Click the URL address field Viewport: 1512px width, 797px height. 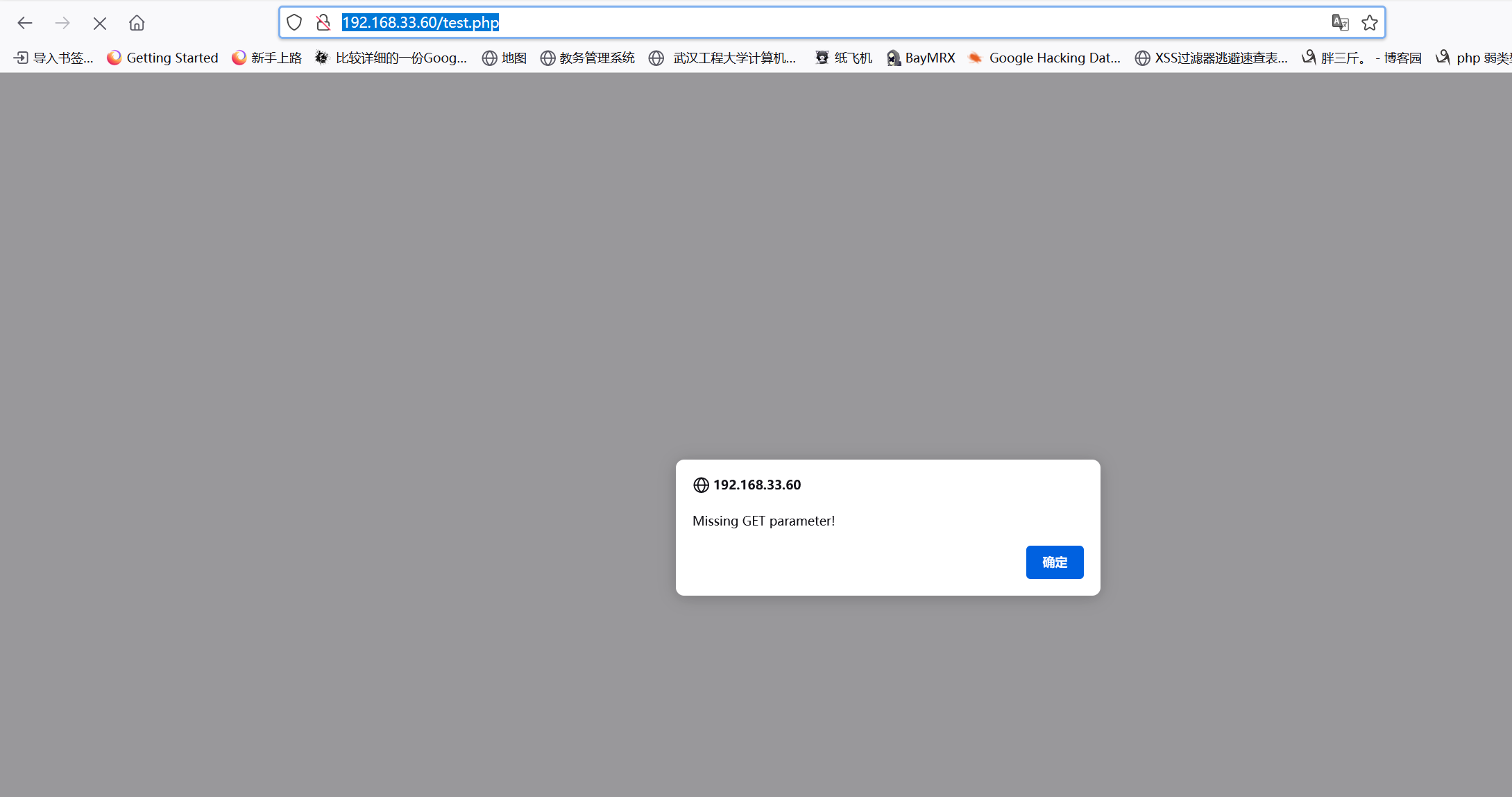coord(832,22)
